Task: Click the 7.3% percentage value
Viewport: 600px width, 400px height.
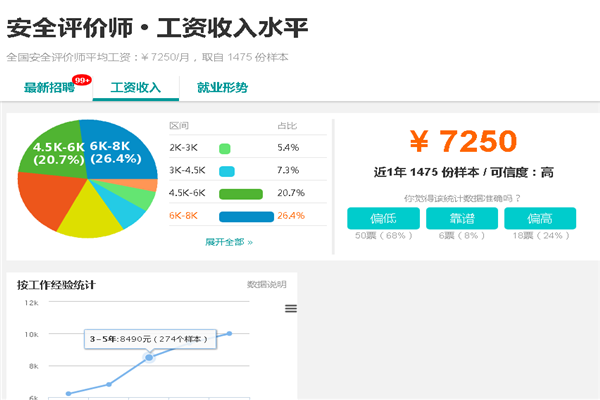Action: coord(288,170)
